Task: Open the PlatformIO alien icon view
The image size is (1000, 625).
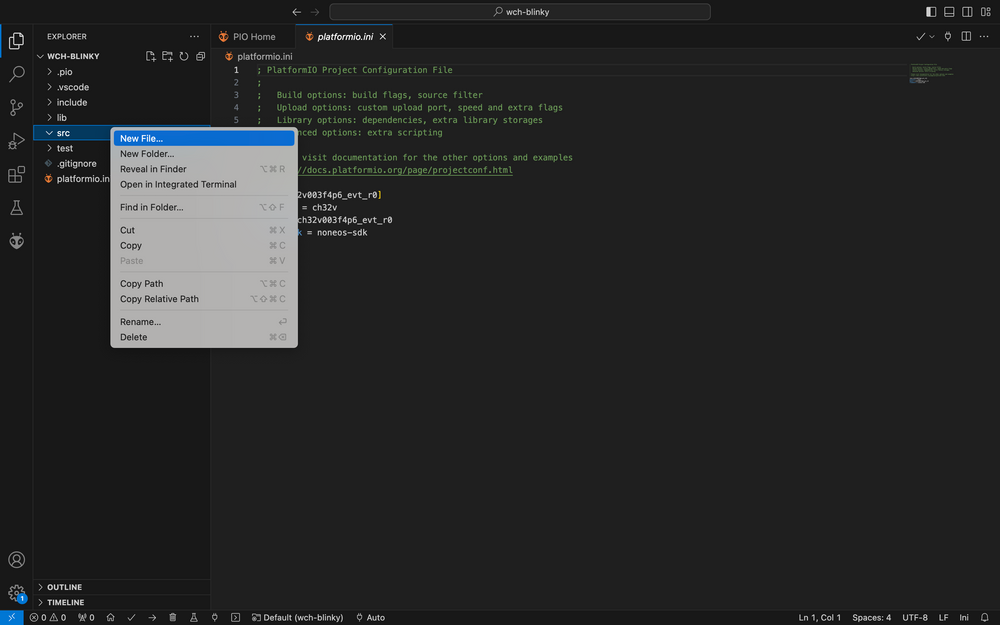Action: (16, 241)
